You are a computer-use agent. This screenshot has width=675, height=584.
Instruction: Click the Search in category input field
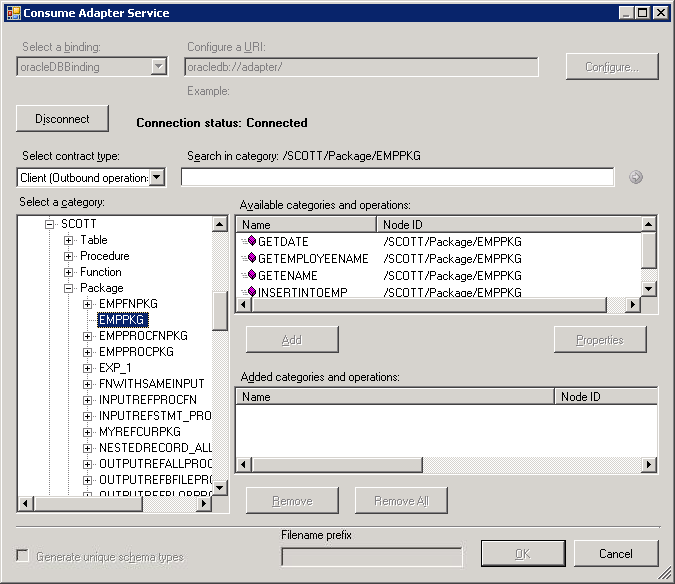click(x=397, y=177)
